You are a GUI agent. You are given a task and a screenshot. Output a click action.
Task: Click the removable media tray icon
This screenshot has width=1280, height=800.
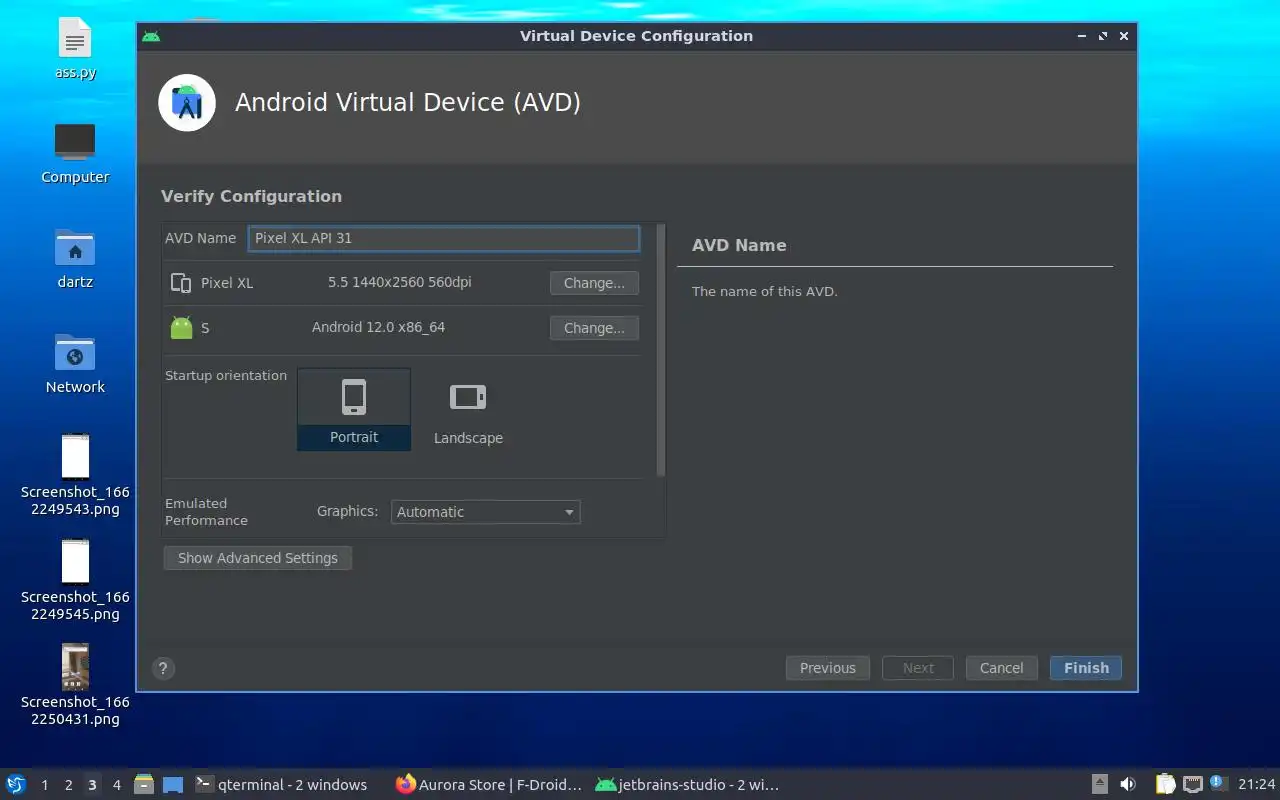tap(1099, 785)
